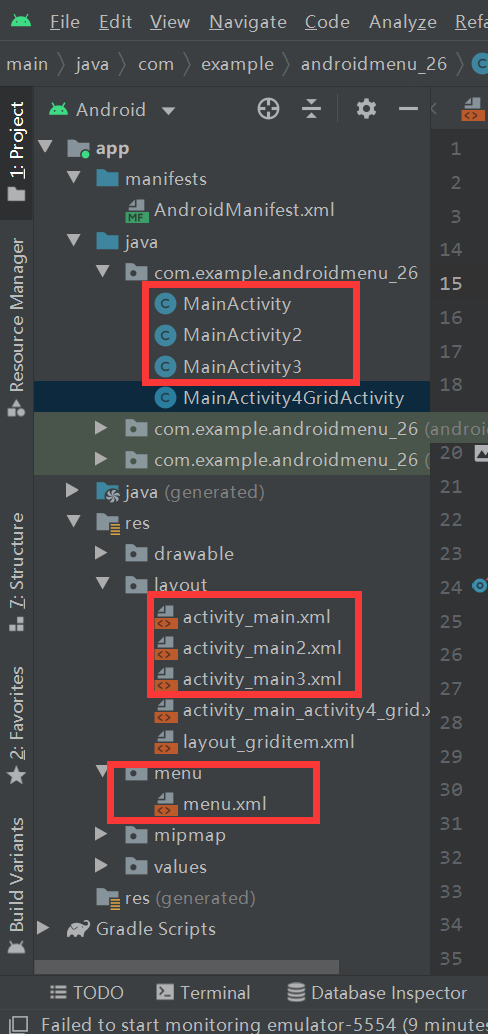The width and height of the screenshot is (488, 1034).
Task: Open the Android project view dropdown
Action: click(111, 109)
